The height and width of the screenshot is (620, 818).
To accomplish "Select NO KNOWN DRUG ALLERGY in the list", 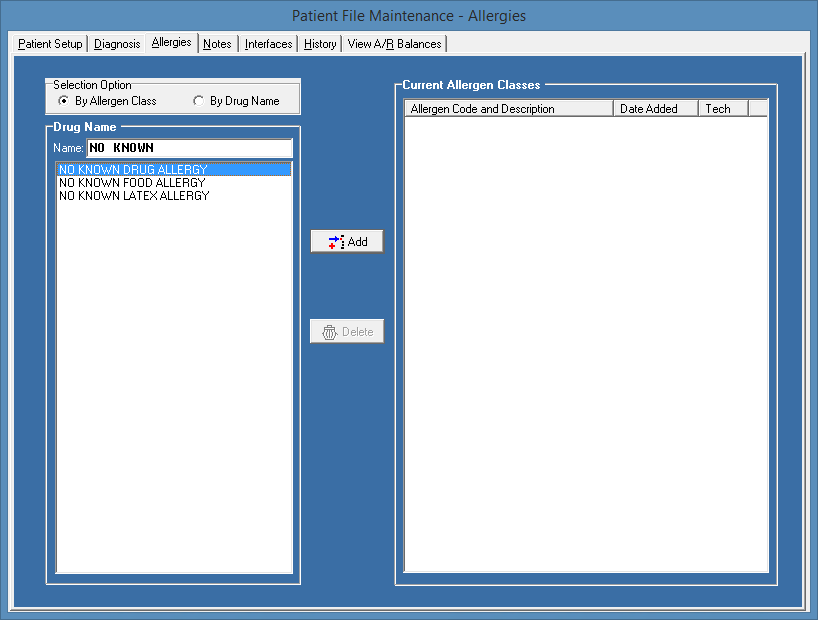I will pyautogui.click(x=134, y=169).
